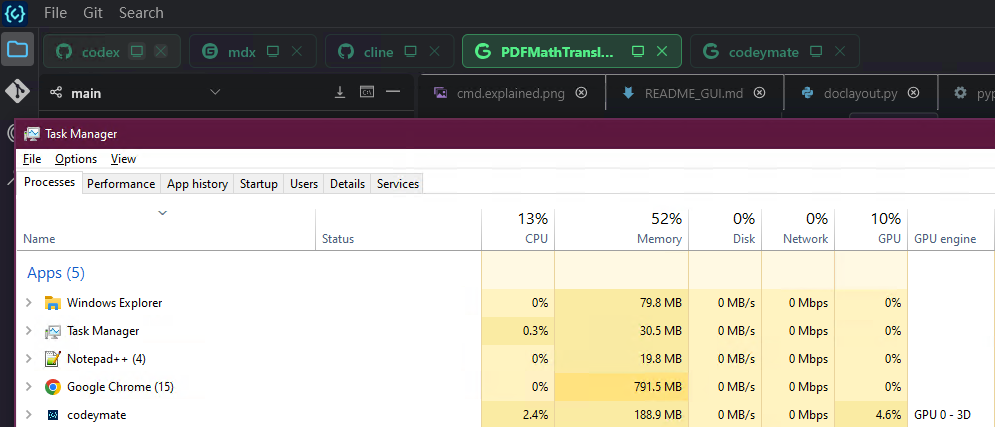Screen dimensions: 995x427
Task: Click the monitor icon on cline tab
Action: (411, 51)
